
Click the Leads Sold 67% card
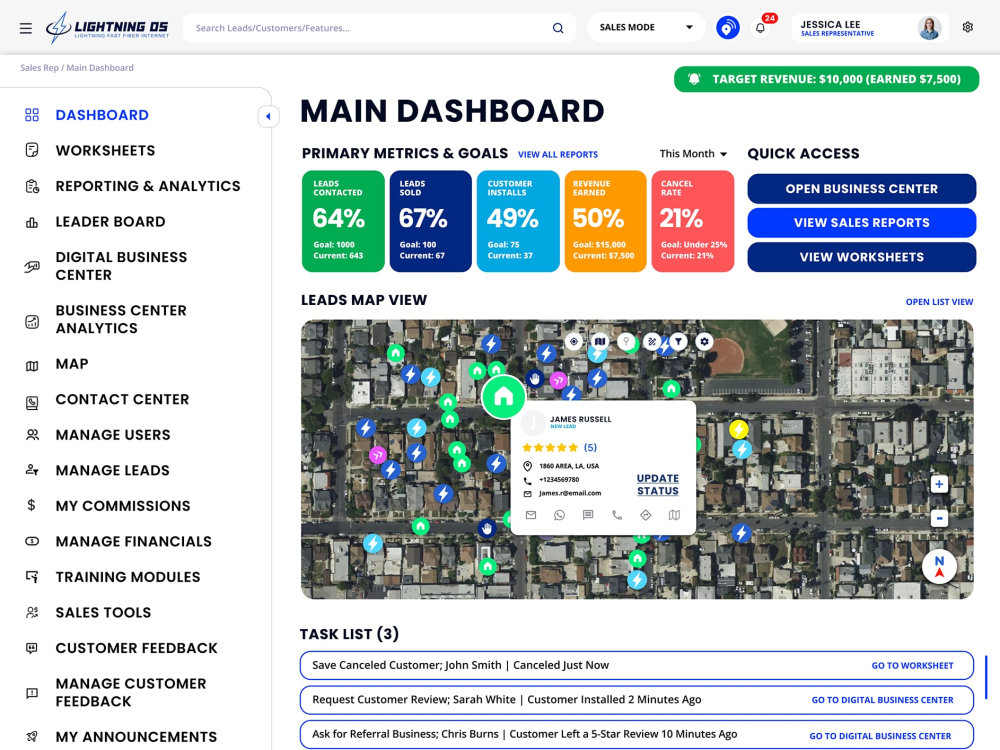pyautogui.click(x=430, y=221)
